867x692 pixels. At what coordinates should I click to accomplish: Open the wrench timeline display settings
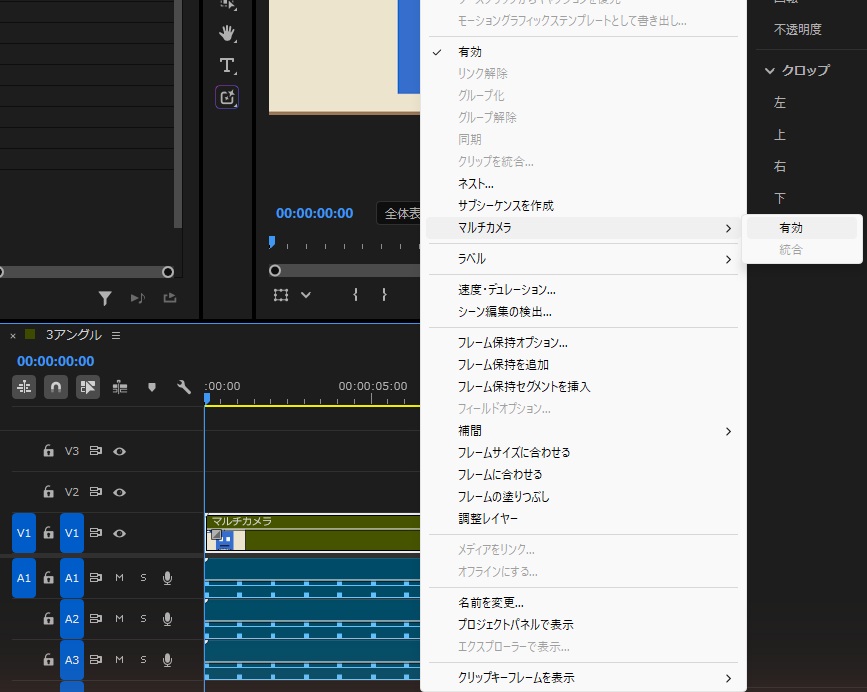pyautogui.click(x=184, y=387)
